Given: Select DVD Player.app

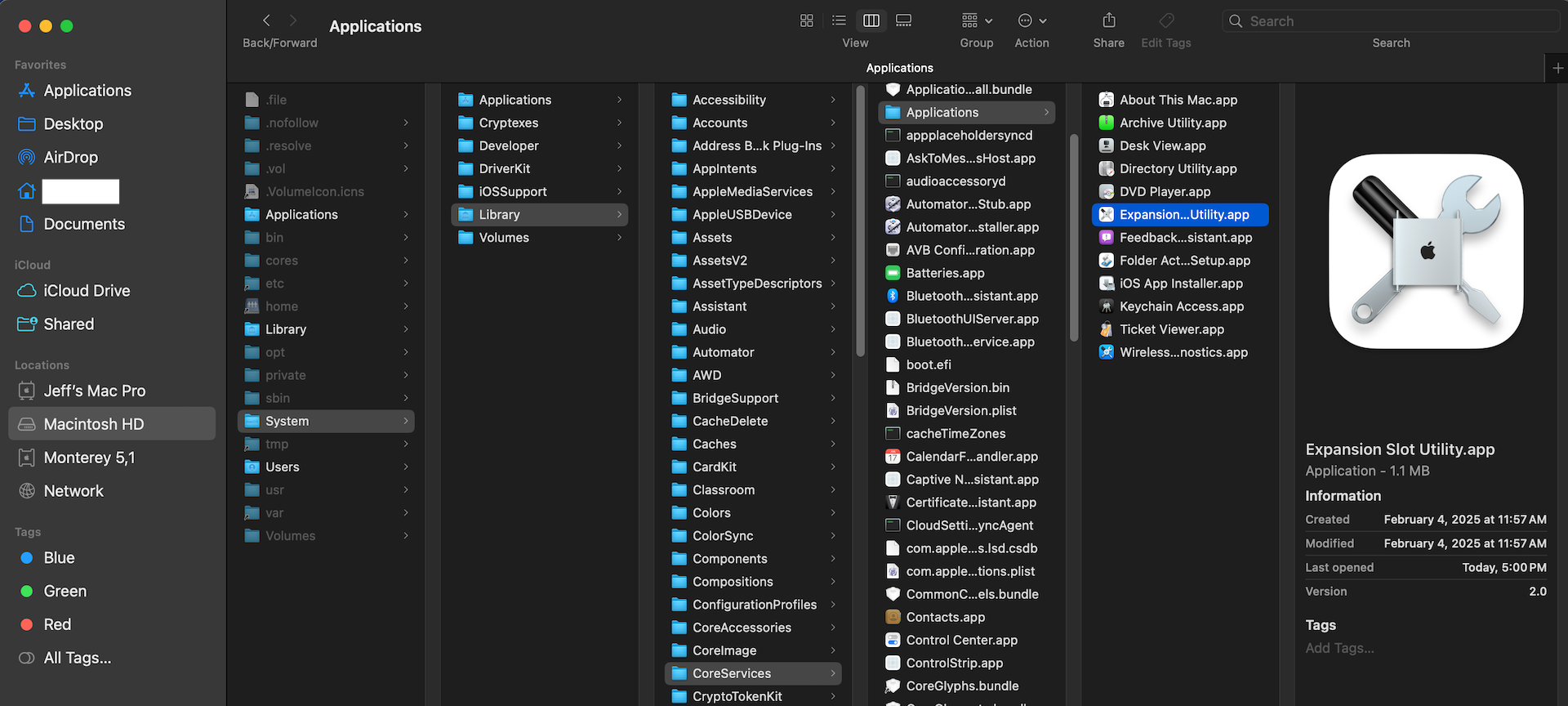Looking at the screenshot, I should [1180, 191].
